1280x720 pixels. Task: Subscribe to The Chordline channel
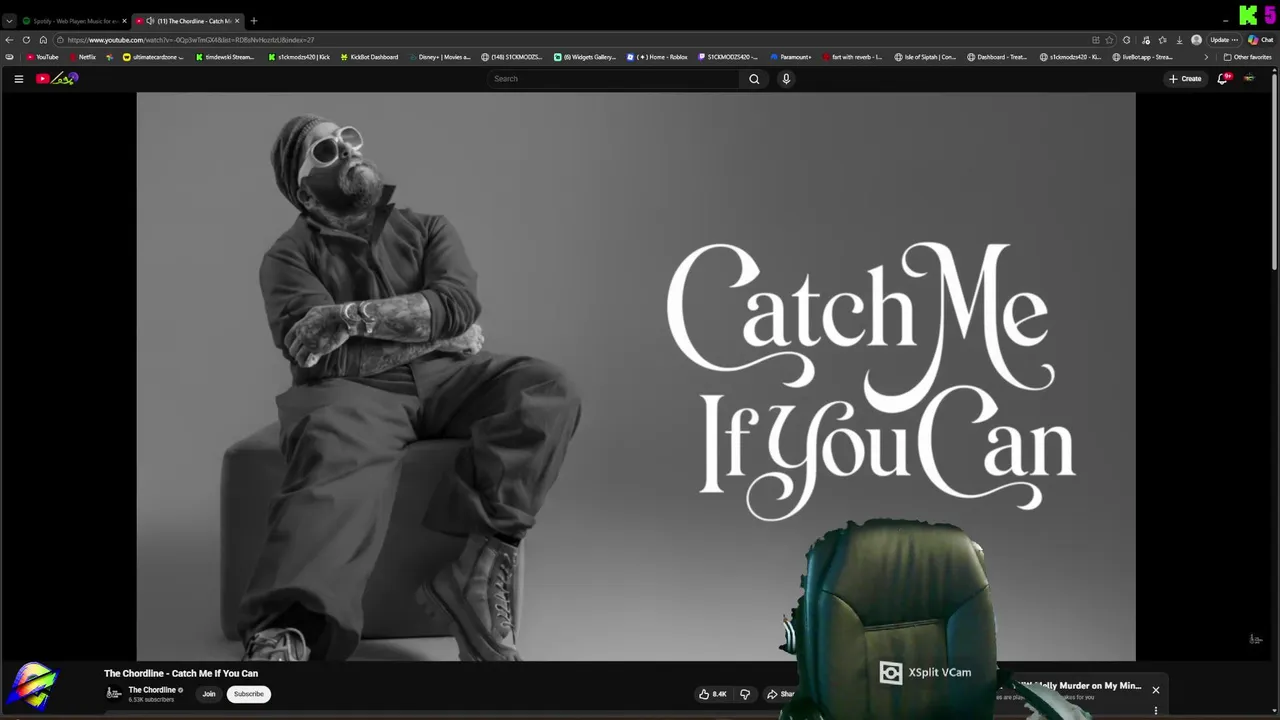pyautogui.click(x=249, y=694)
